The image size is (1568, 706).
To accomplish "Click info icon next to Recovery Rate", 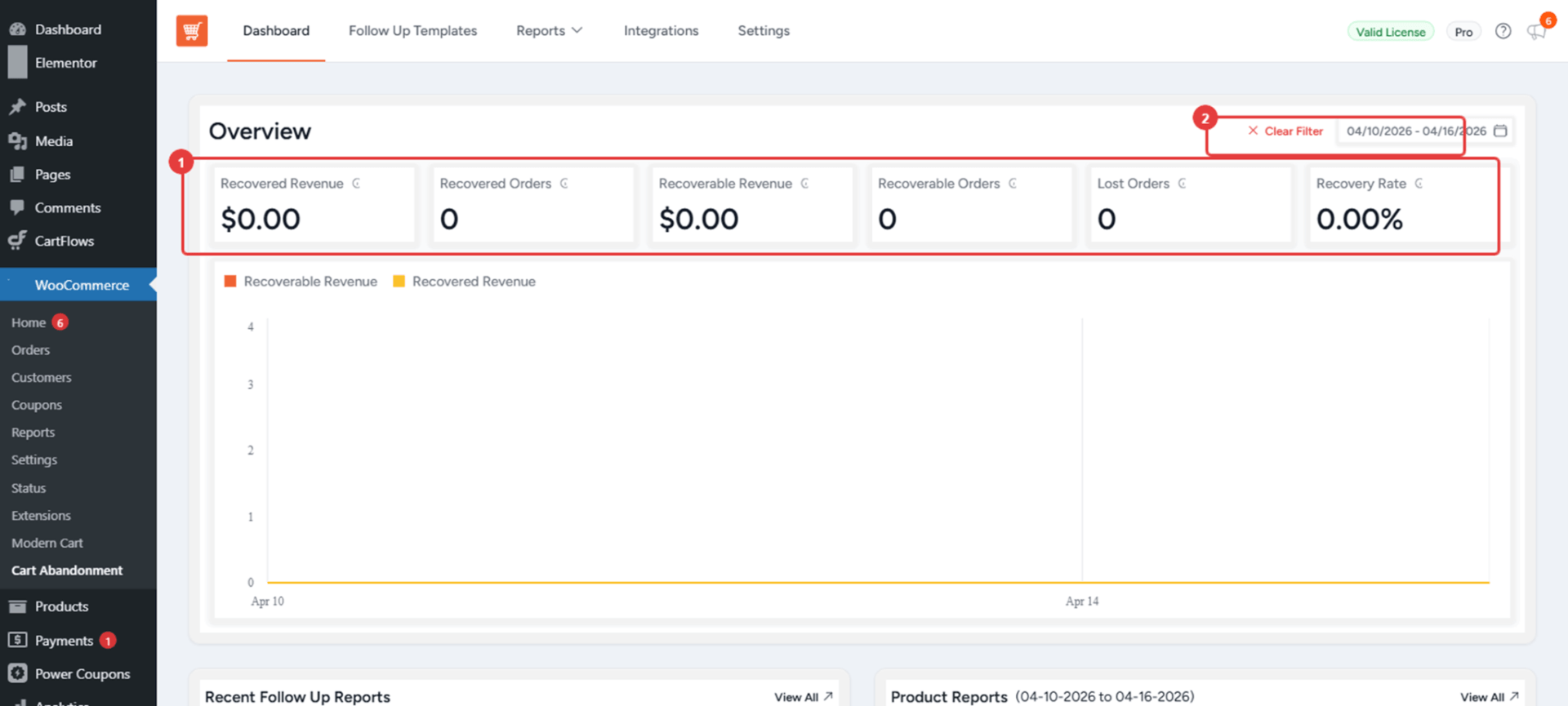I will point(1419,184).
